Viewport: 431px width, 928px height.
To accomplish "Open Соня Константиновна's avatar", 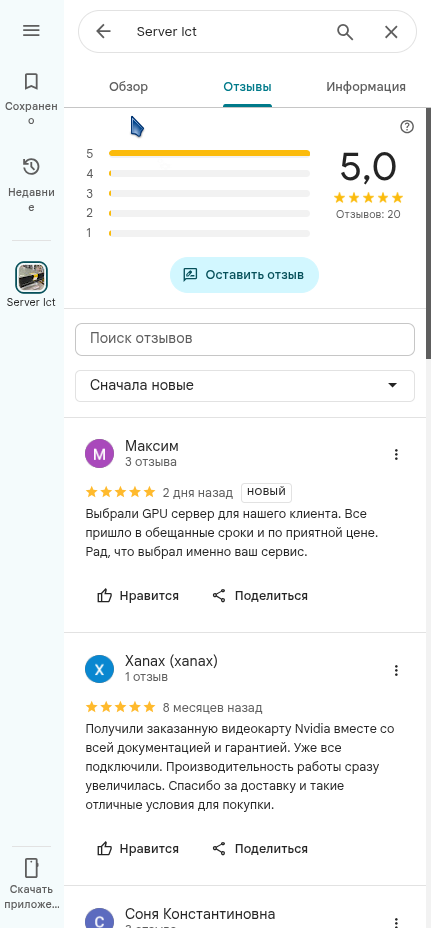I will point(99,918).
